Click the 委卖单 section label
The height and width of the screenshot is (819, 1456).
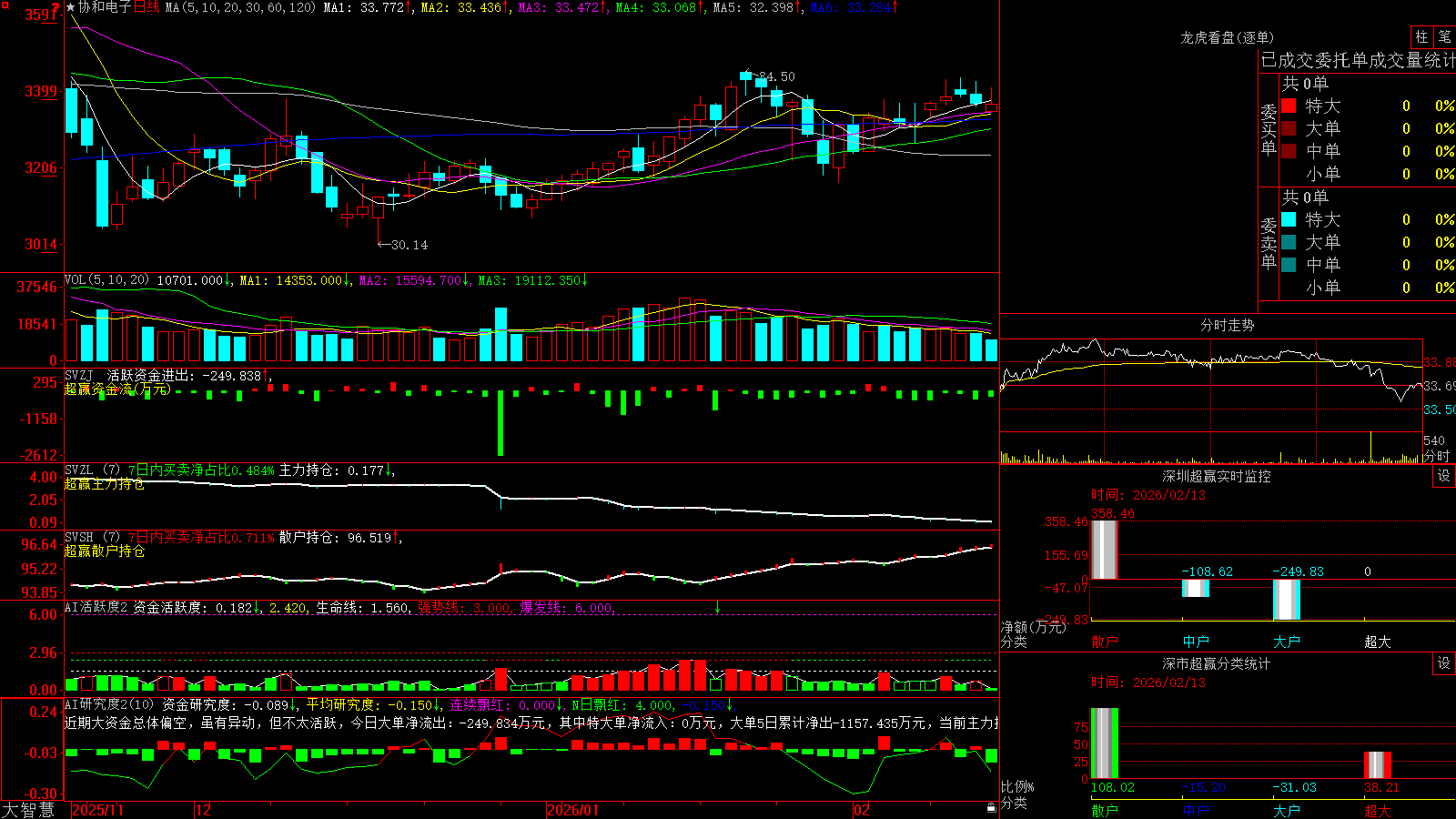point(1269,244)
